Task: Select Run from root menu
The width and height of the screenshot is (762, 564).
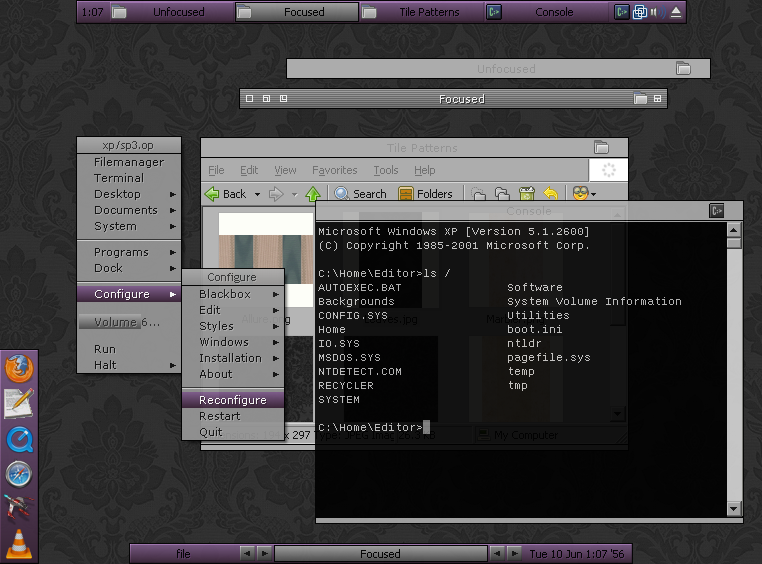Action: click(x=129, y=349)
